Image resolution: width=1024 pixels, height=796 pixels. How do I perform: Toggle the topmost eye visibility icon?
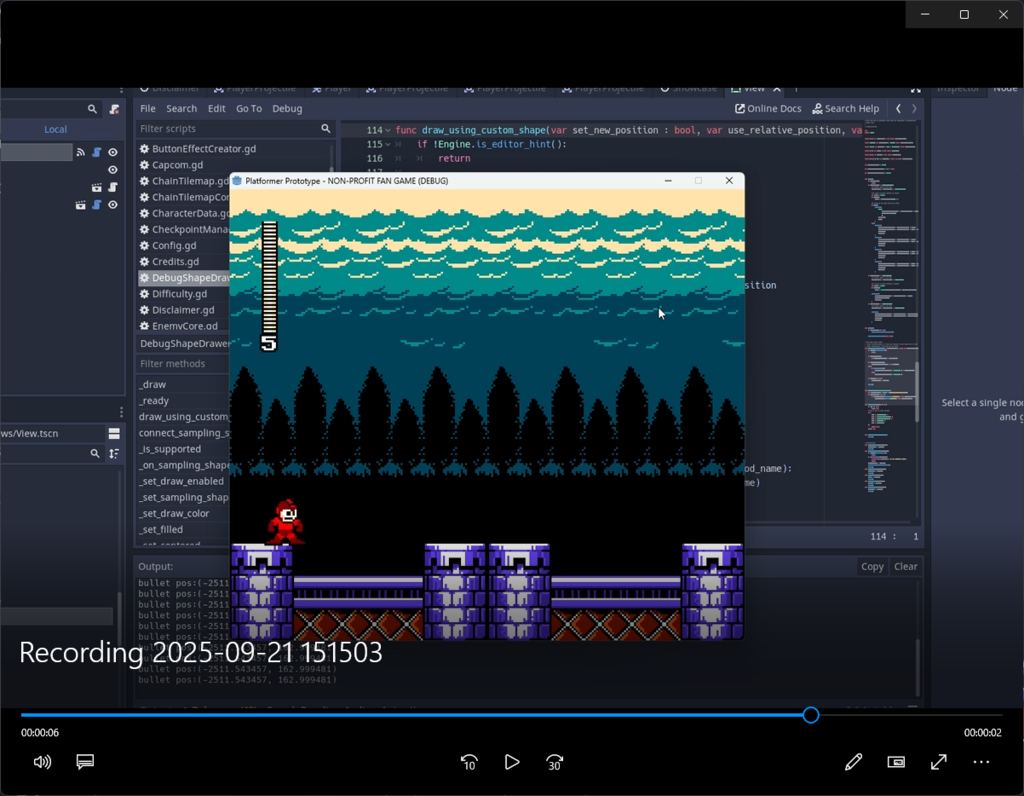point(113,152)
